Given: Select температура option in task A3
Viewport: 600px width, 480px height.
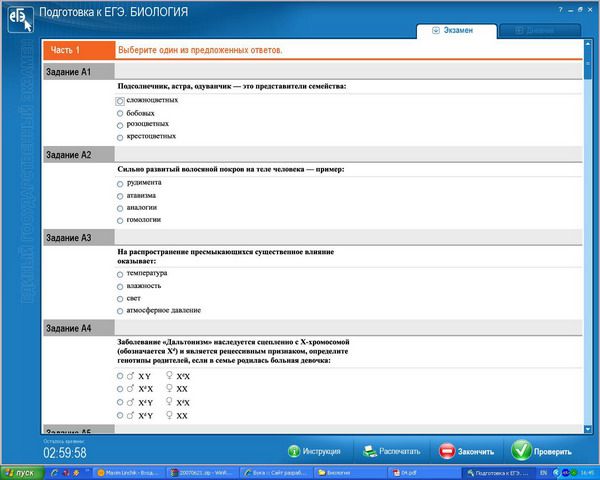Looking at the screenshot, I should coord(120,273).
